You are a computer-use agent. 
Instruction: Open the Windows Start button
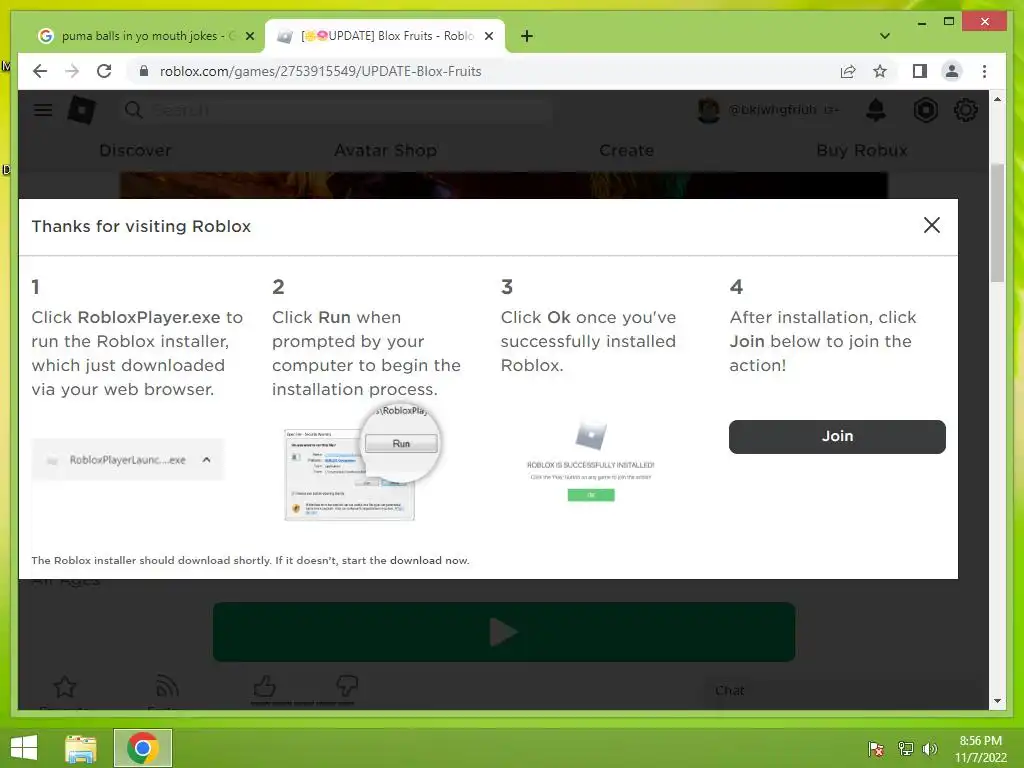click(x=24, y=748)
